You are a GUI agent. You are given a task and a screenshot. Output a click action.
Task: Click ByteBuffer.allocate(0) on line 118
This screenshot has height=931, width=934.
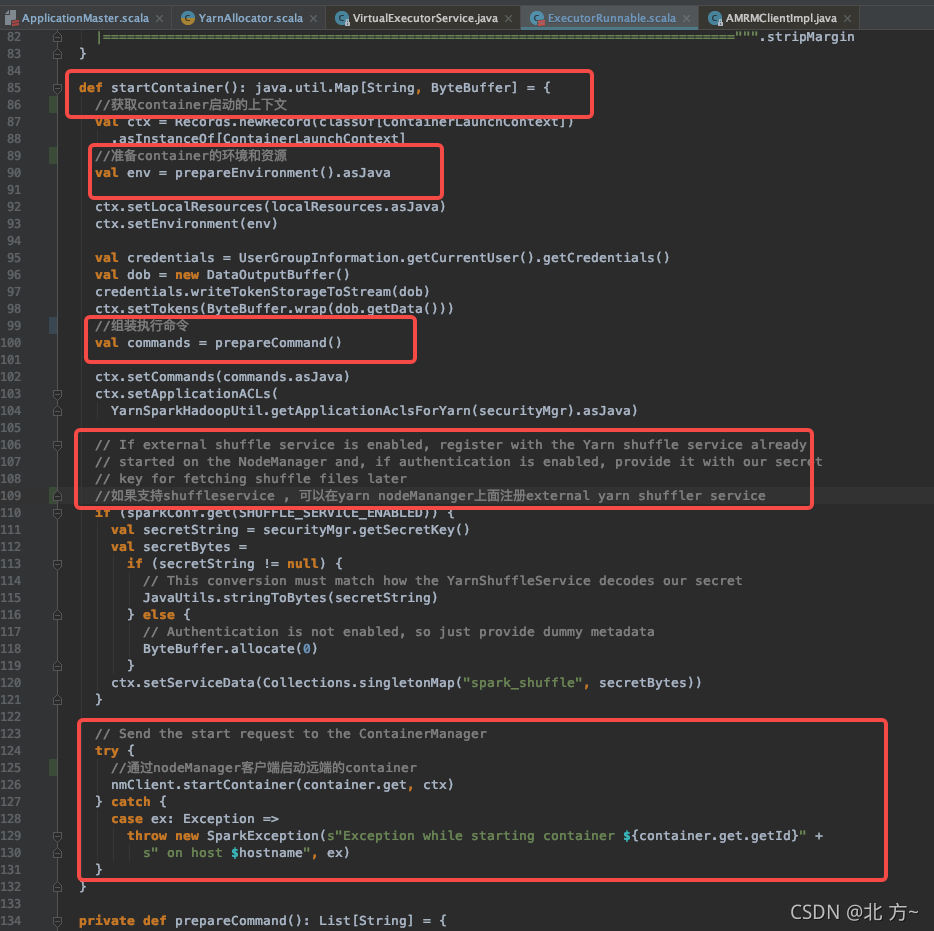230,649
